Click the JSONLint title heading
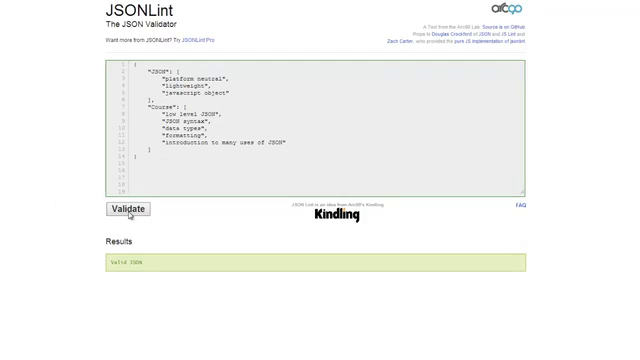Image resolution: width=640 pixels, height=360 pixels. click(139, 10)
